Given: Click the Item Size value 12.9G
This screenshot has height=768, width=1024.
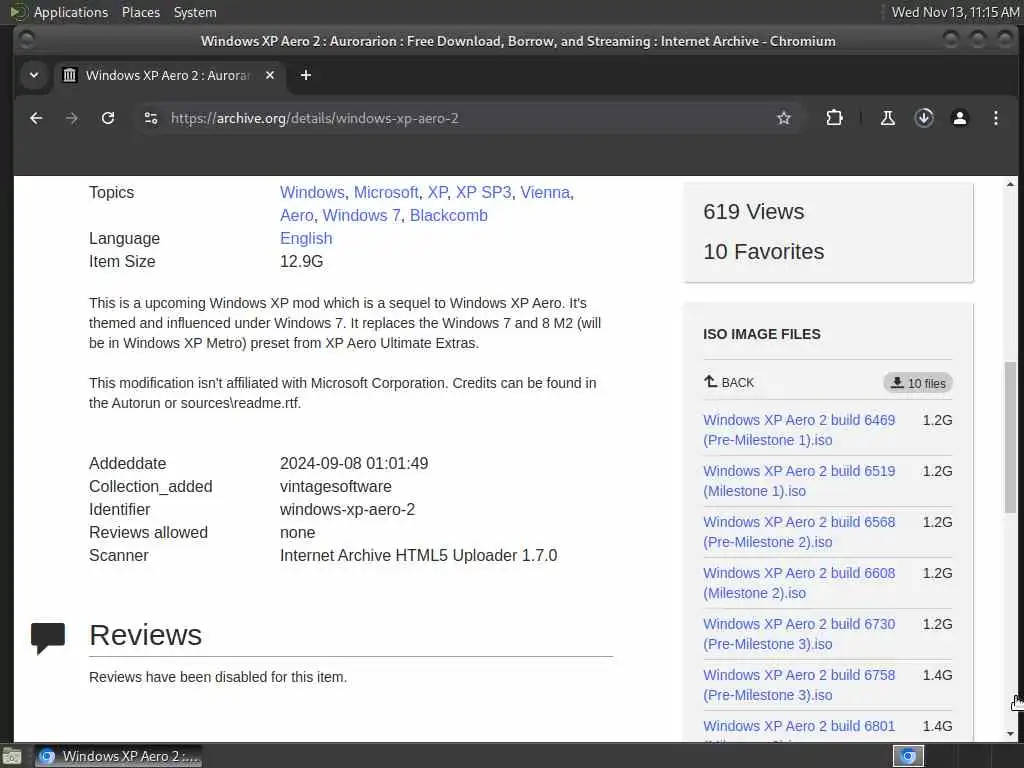Looking at the screenshot, I should tap(301, 261).
